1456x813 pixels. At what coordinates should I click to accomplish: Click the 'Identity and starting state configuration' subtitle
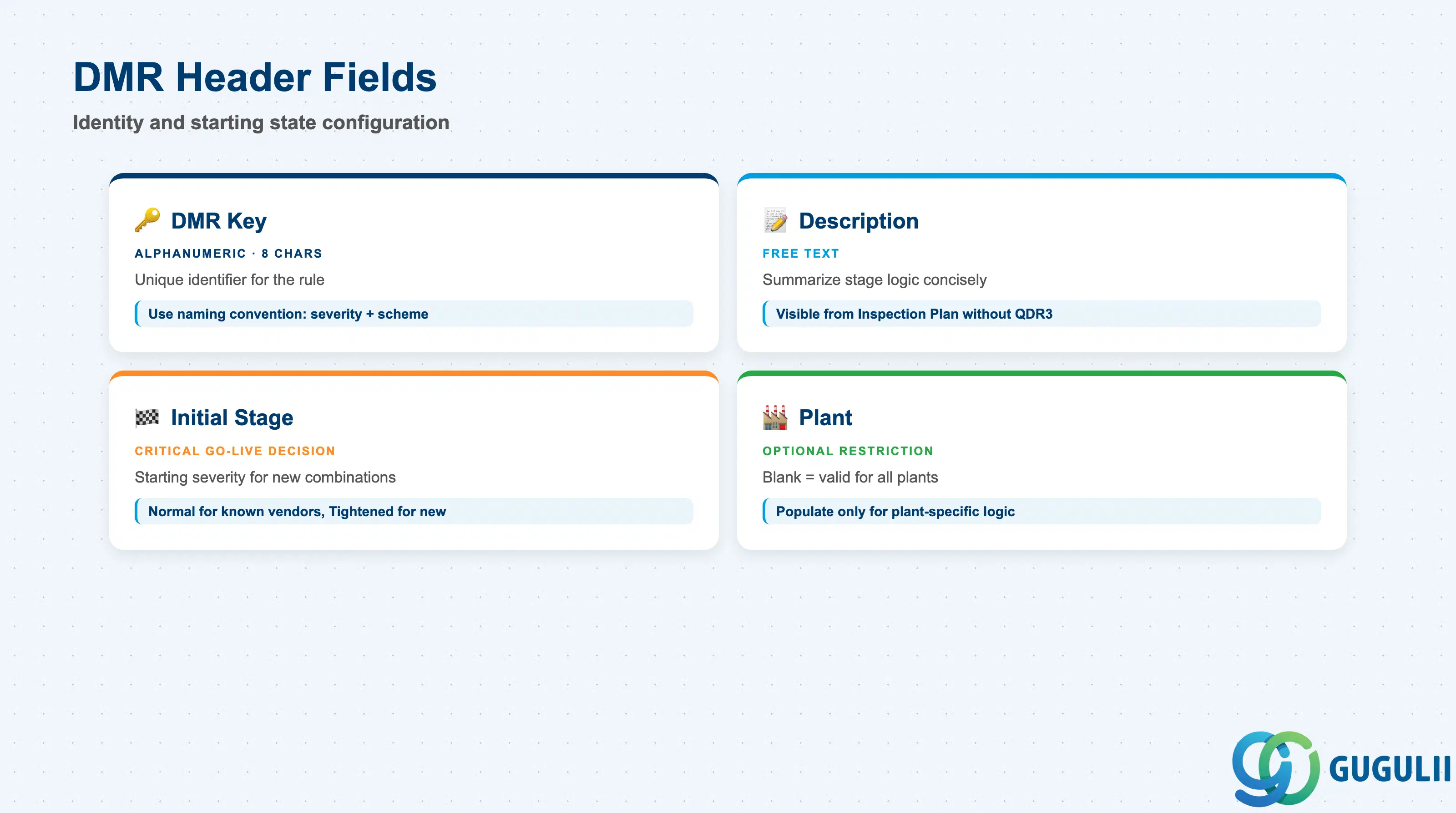261,123
